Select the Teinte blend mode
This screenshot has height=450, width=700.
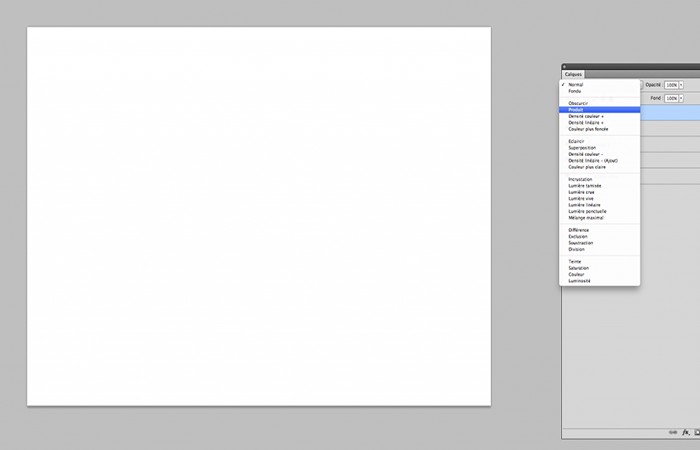(600, 262)
